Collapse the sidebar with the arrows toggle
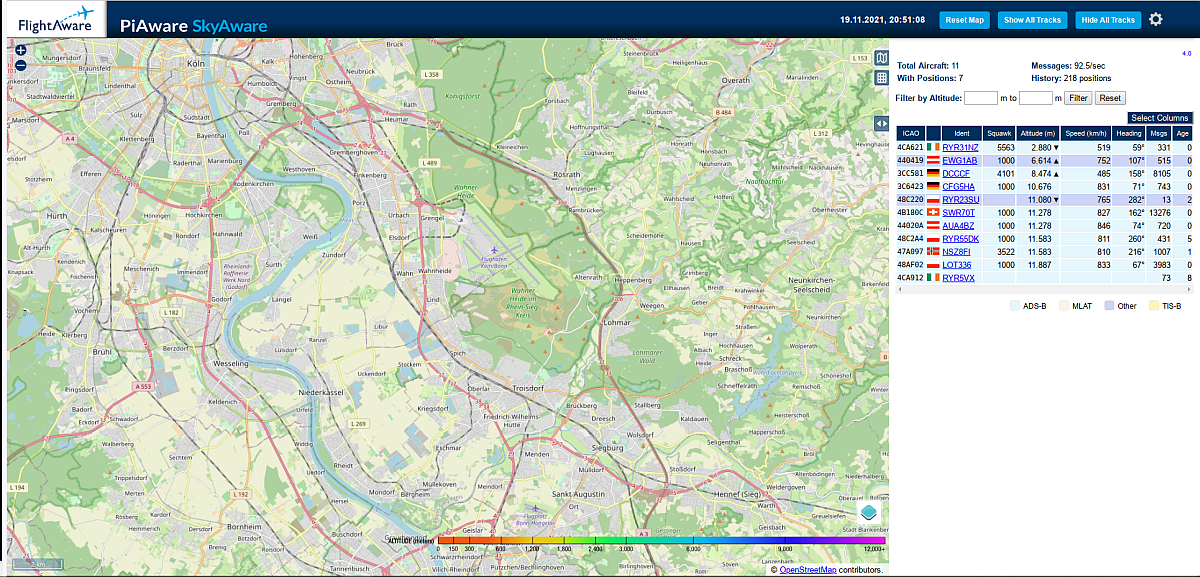Image resolution: width=1200 pixels, height=577 pixels. tap(881, 123)
